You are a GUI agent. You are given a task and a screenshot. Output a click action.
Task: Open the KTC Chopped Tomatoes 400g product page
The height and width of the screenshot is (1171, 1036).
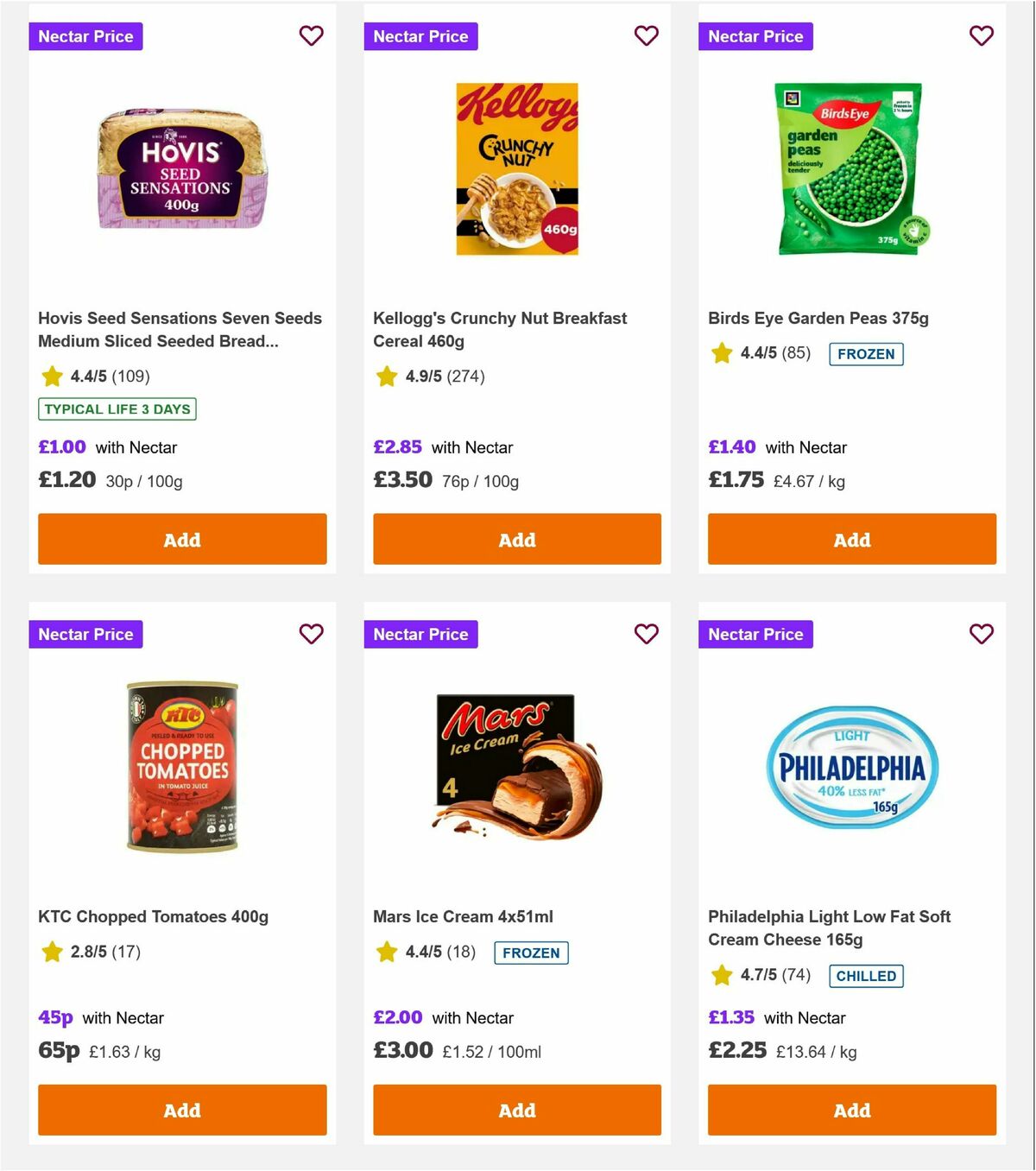click(154, 916)
